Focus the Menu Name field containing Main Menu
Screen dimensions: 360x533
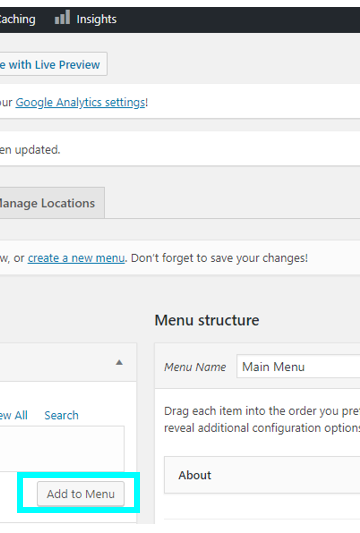click(298, 366)
